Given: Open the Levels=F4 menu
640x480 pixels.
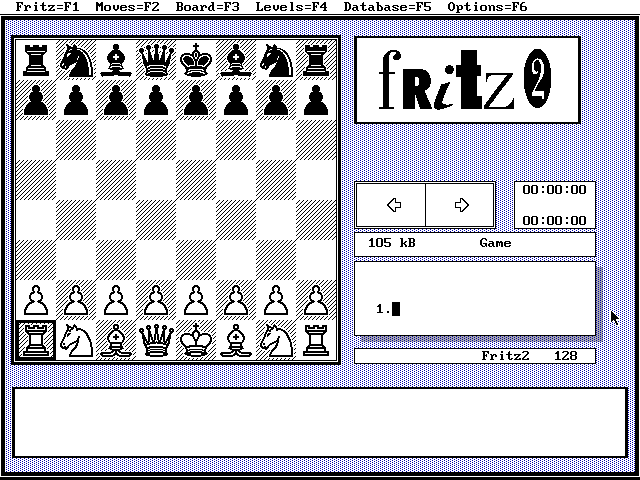Looking at the screenshot, I should (291, 7).
